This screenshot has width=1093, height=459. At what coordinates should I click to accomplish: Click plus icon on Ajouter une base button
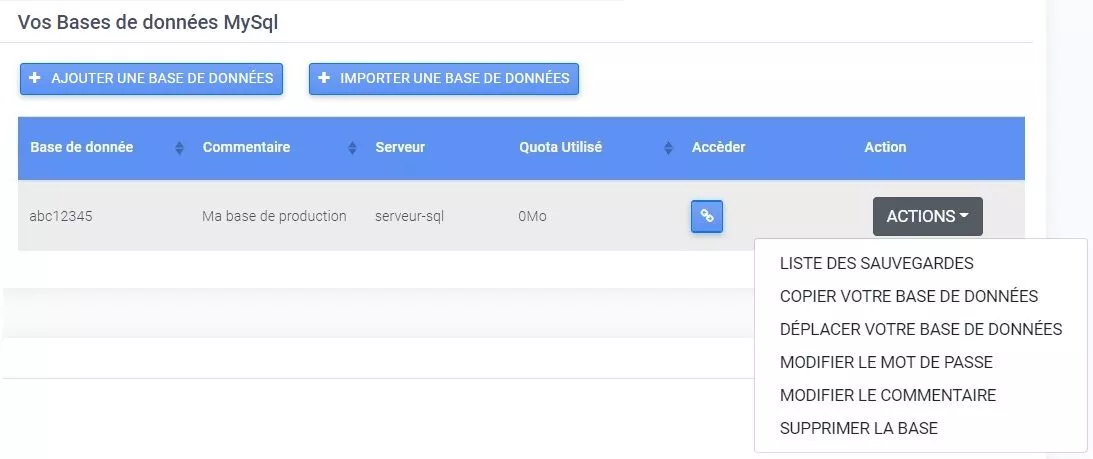click(x=35, y=78)
